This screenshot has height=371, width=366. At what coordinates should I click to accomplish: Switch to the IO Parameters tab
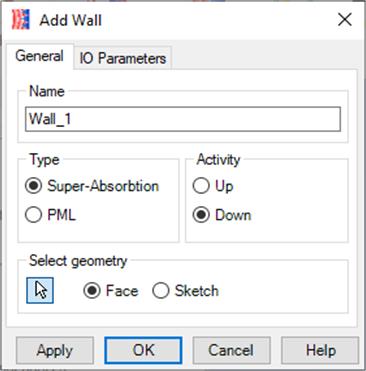click(123, 58)
